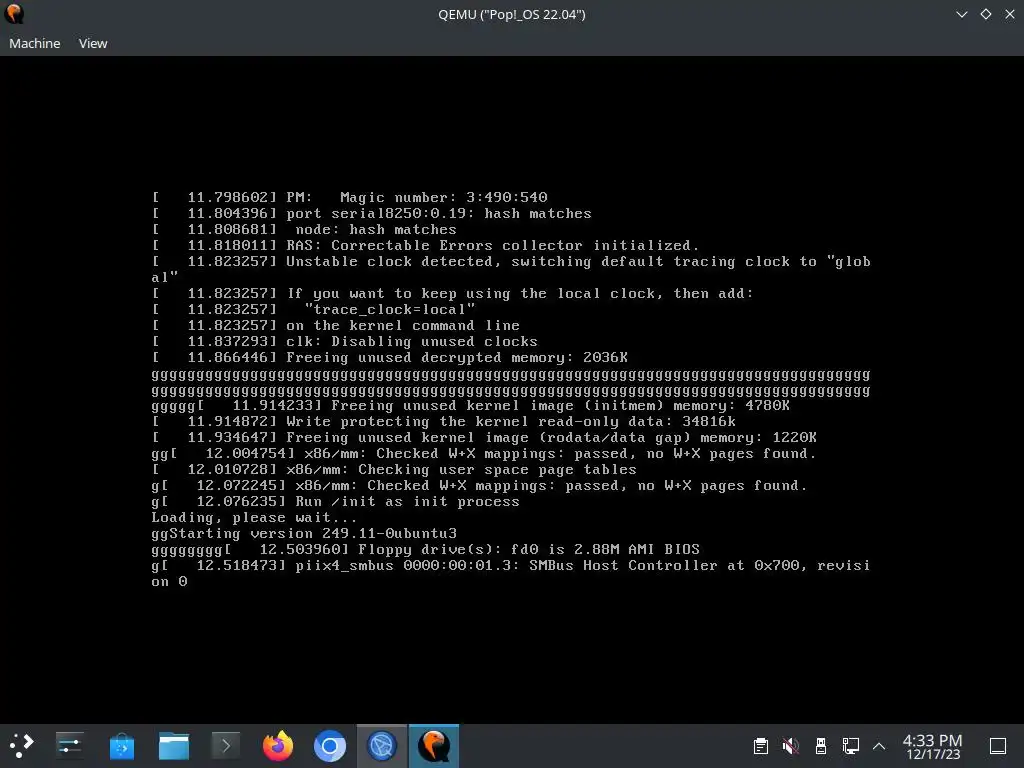Switch to the blue globe app in taskbar
The height and width of the screenshot is (768, 1024).
tap(382, 746)
